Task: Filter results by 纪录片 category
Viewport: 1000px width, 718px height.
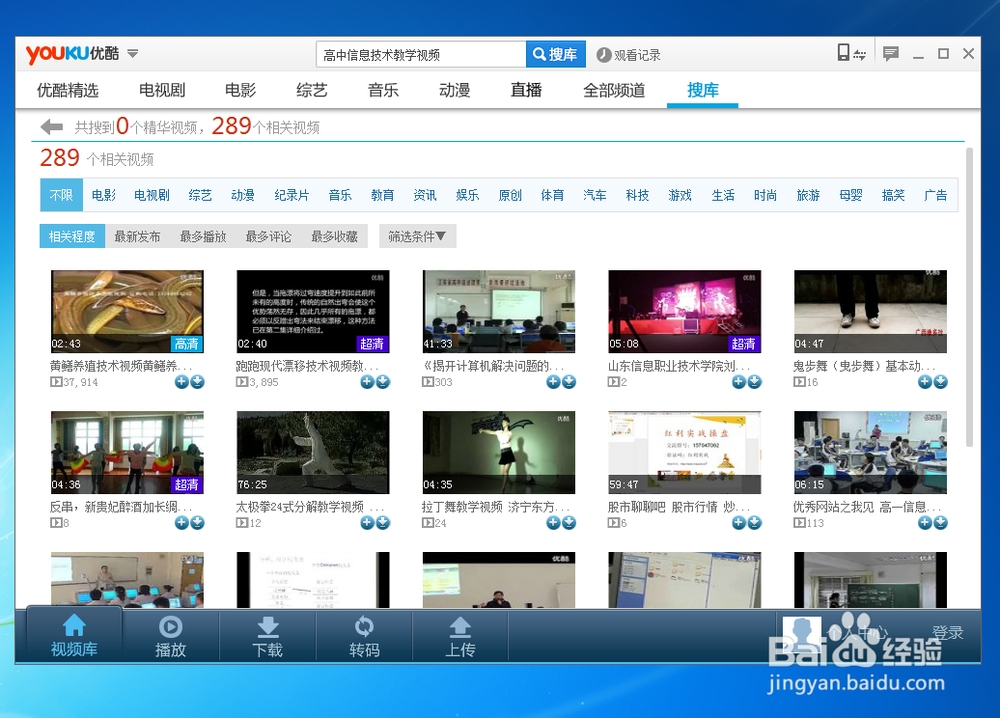Action: pos(291,195)
